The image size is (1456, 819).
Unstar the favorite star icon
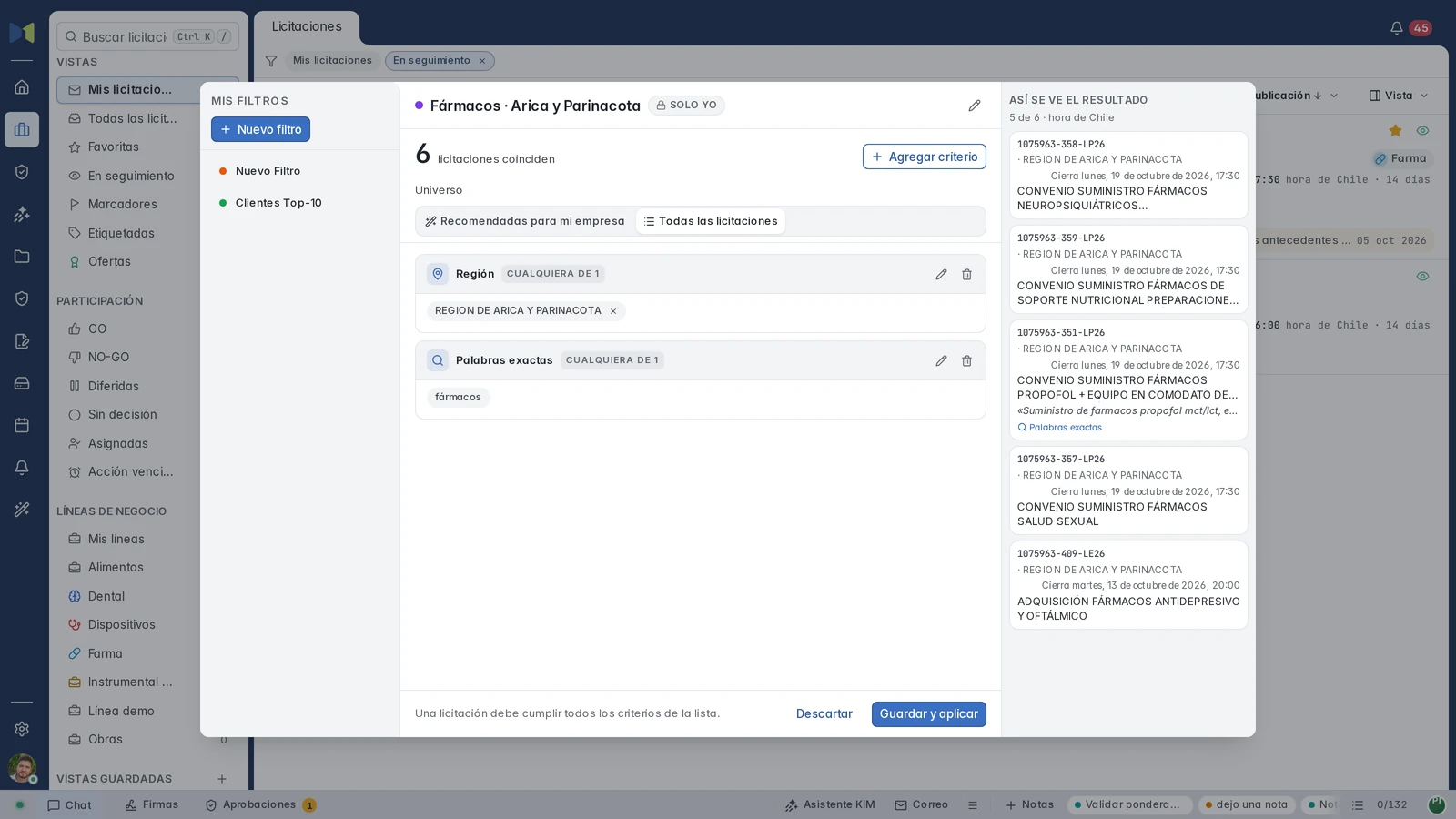(1395, 131)
